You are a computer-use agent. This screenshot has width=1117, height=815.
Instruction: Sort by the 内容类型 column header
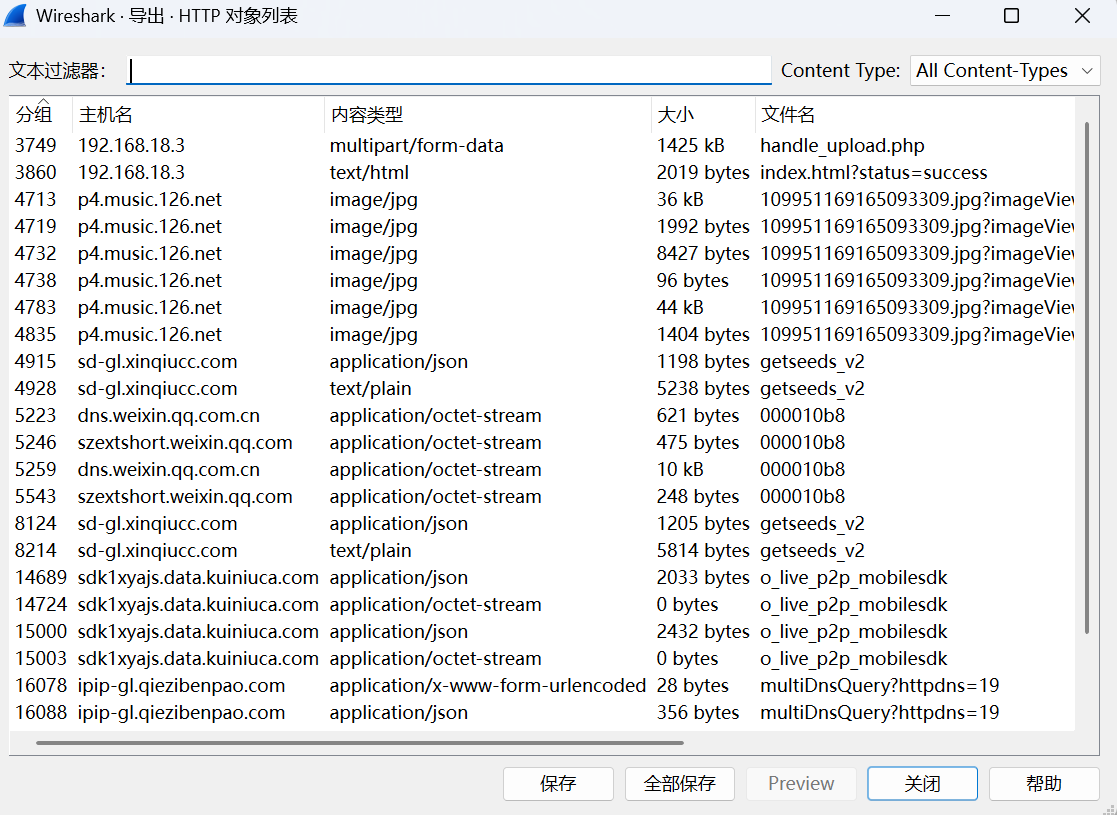[366, 115]
